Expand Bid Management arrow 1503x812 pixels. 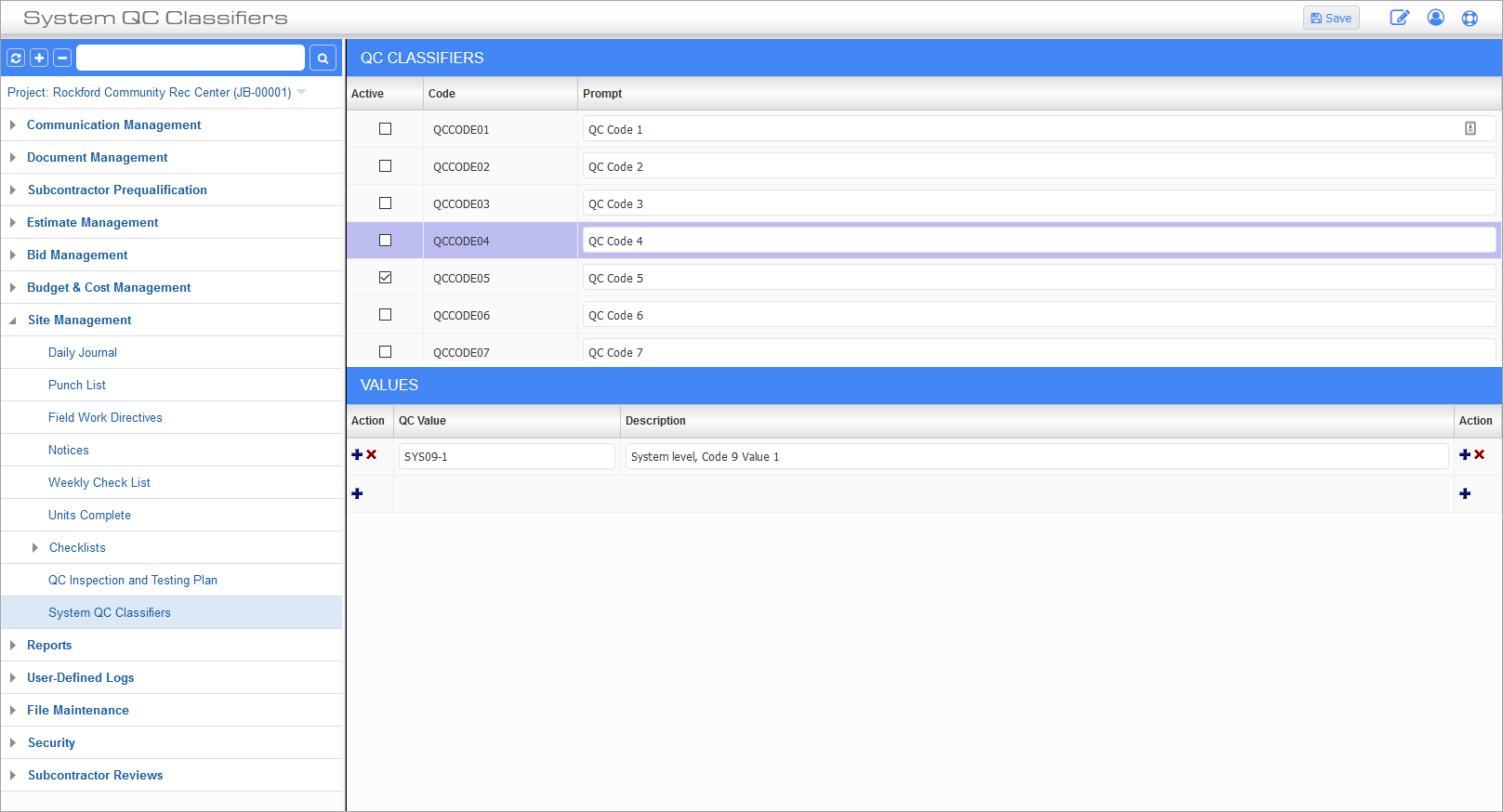tap(13, 255)
